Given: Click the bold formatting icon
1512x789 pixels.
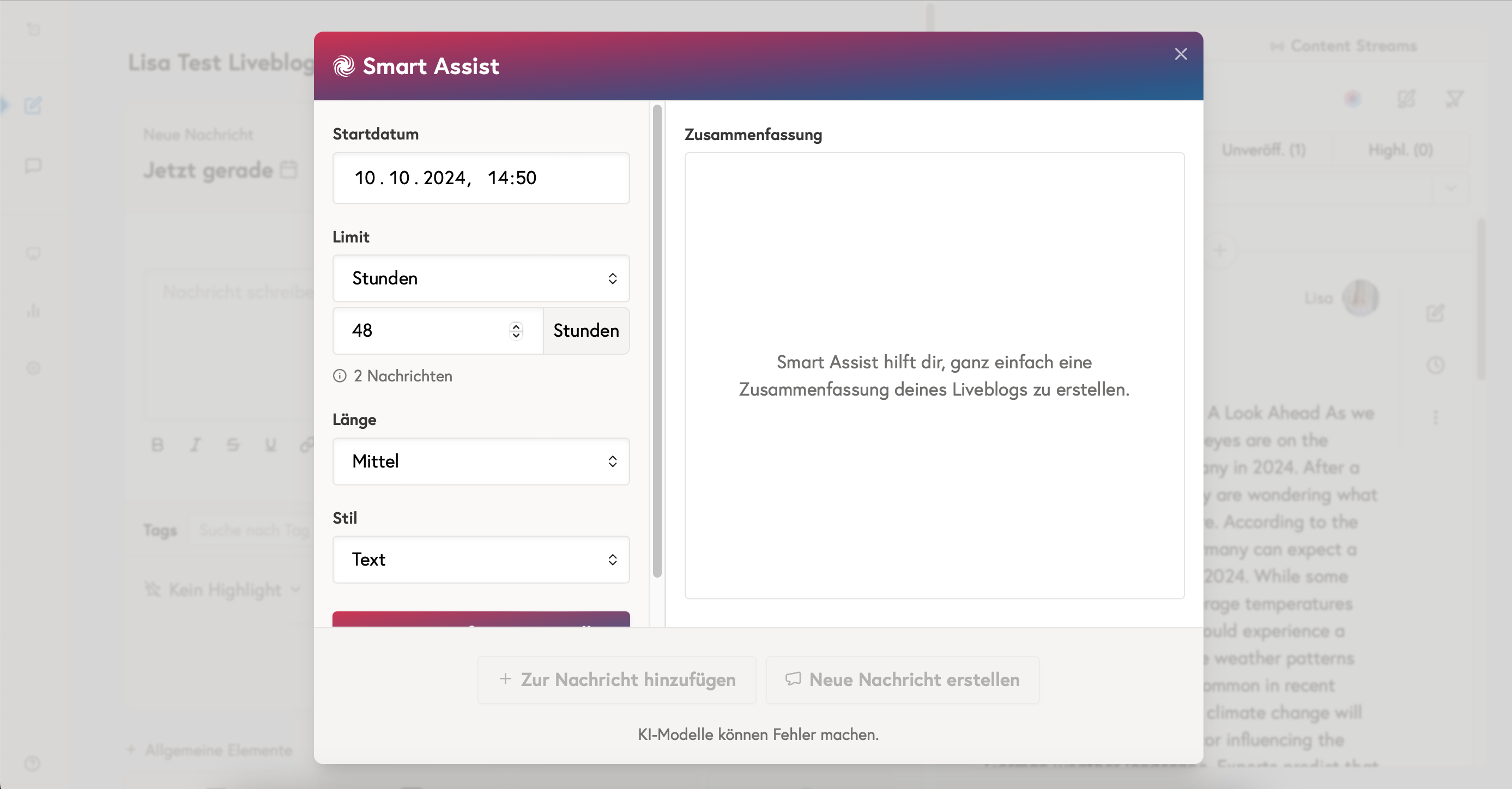Looking at the screenshot, I should [157, 445].
